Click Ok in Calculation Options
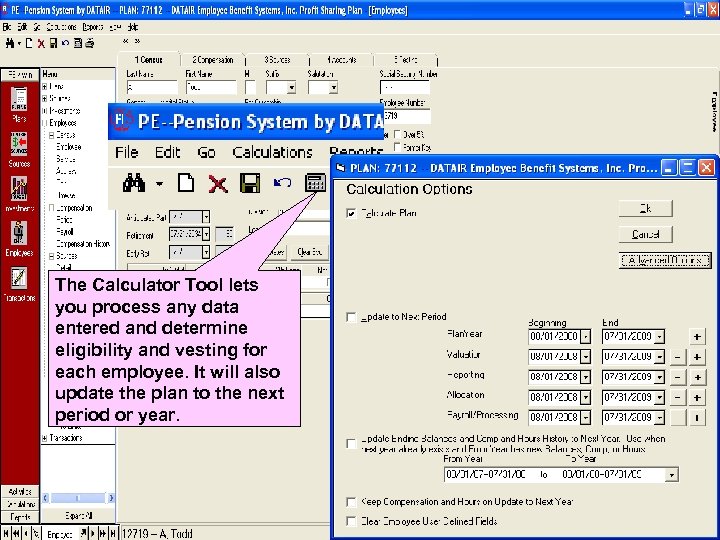Screen dimensions: 720x540 646,208
